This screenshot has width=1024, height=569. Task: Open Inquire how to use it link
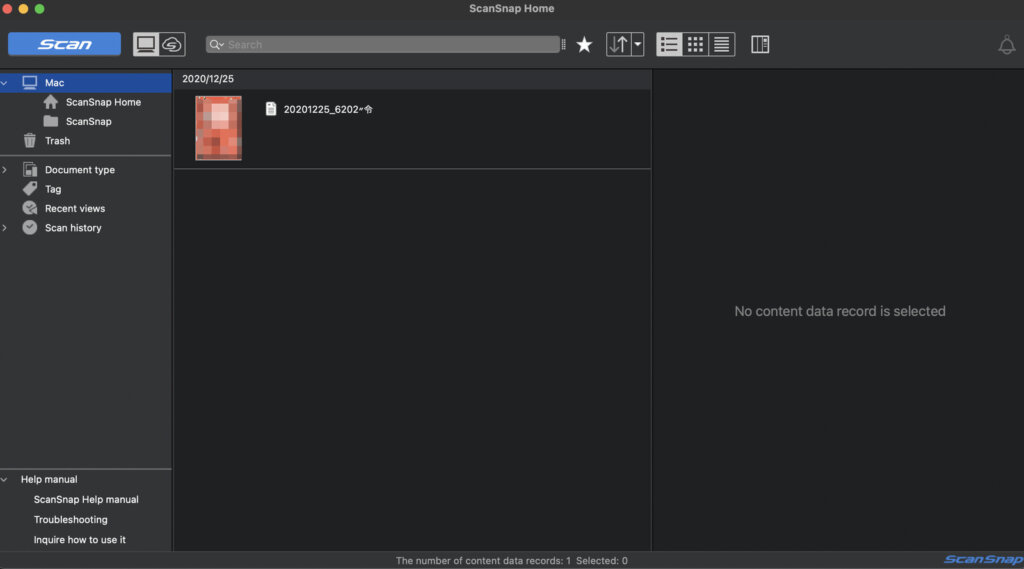click(80, 540)
